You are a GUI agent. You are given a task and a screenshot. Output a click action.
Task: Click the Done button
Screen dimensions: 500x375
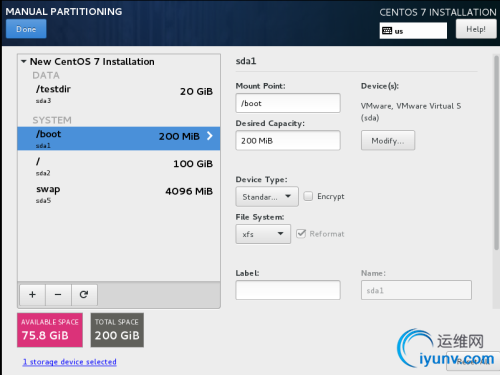click(26, 29)
